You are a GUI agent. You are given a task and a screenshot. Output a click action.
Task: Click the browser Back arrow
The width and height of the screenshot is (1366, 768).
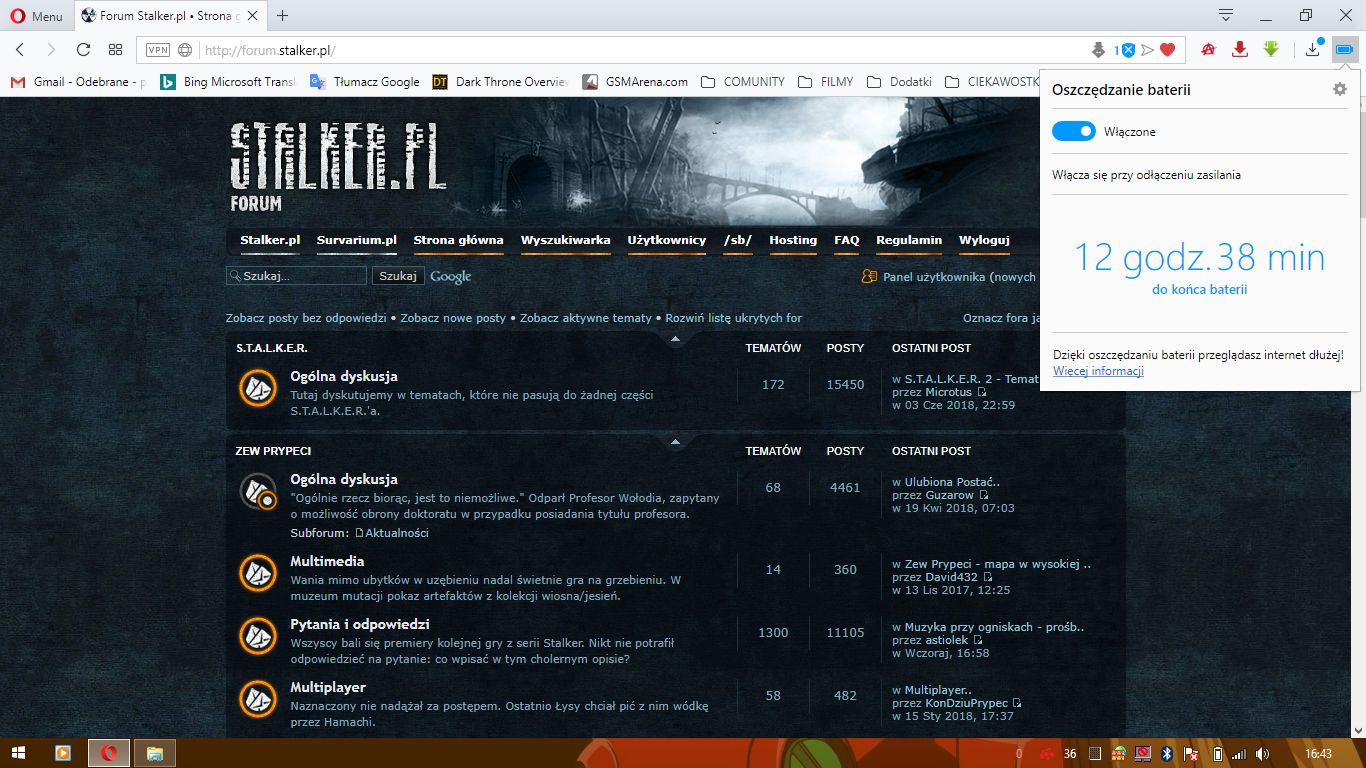pyautogui.click(x=20, y=49)
